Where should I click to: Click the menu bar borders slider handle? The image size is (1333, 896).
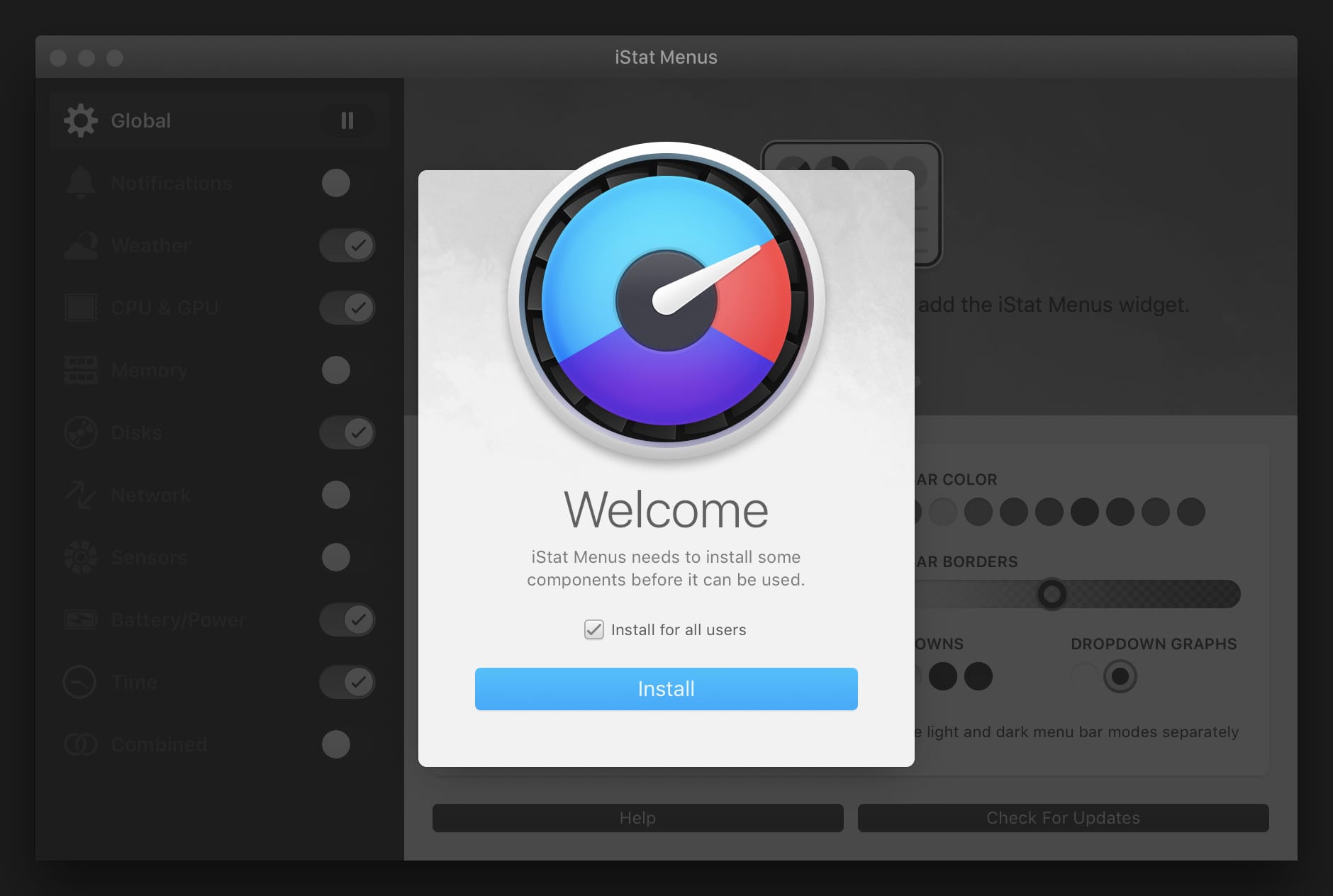[x=1052, y=594]
